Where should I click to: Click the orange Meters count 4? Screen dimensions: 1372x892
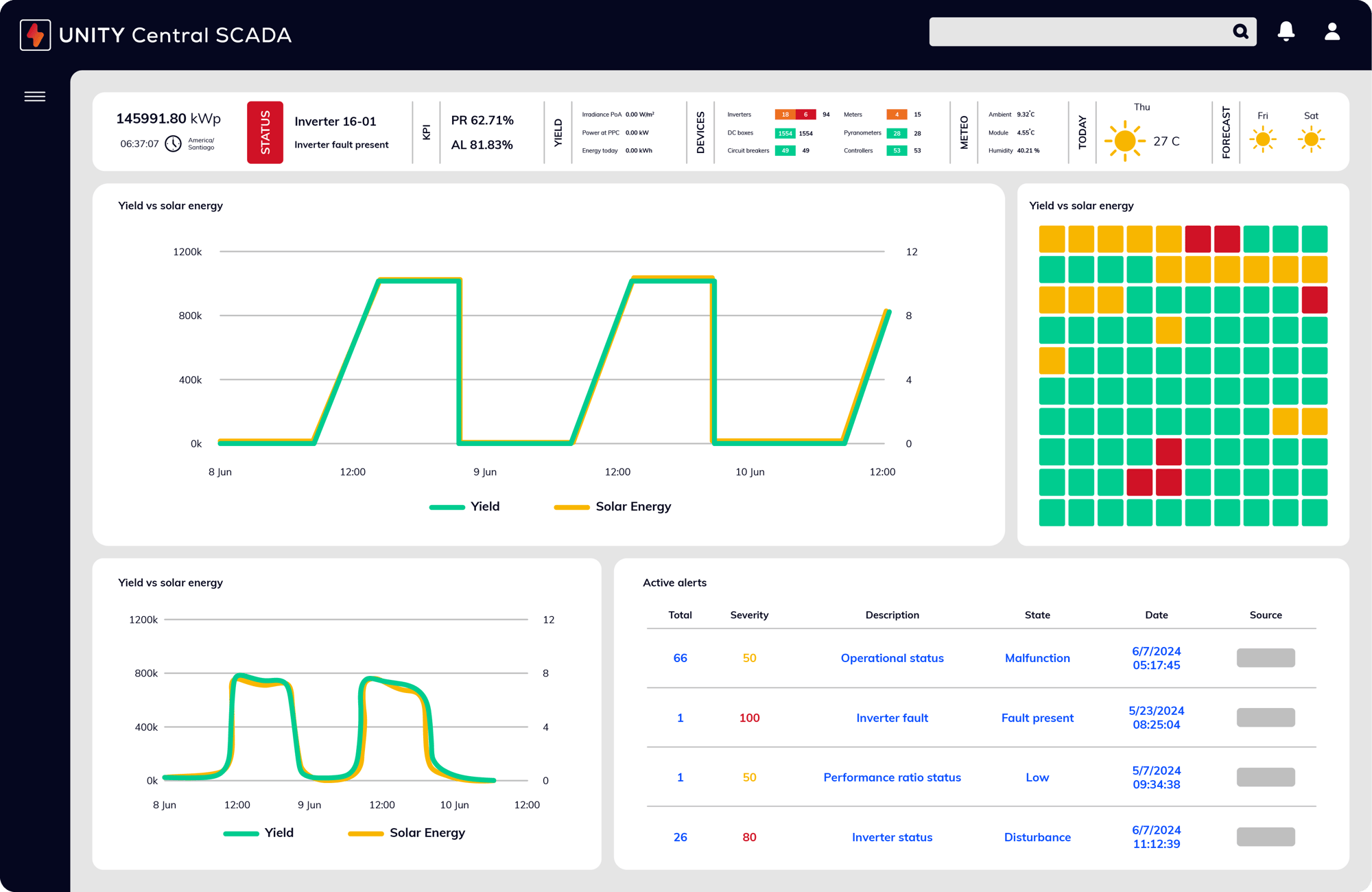coord(897,115)
